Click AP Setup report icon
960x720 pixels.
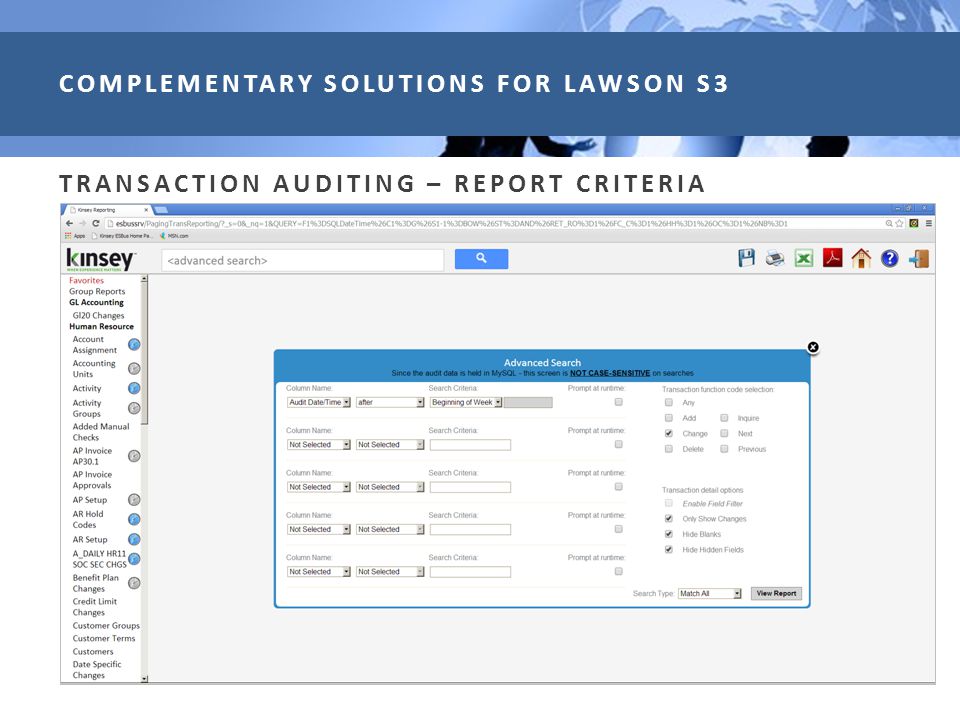[134, 500]
